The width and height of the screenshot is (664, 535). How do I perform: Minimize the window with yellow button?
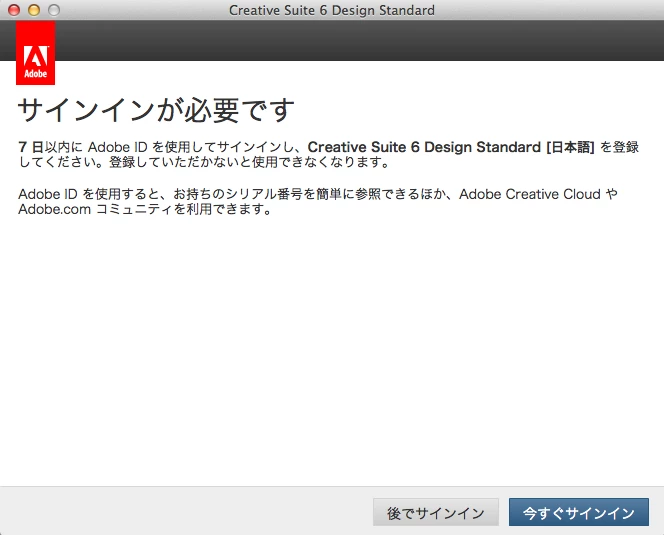[x=34, y=10]
